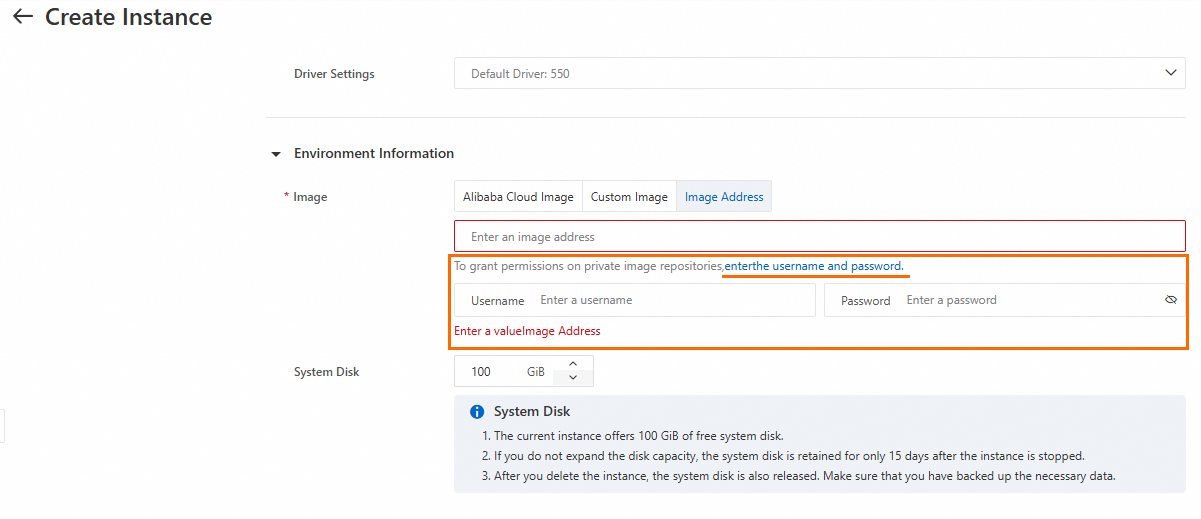
Task: Click the blue info icon beside System Disk note
Action: pos(477,412)
